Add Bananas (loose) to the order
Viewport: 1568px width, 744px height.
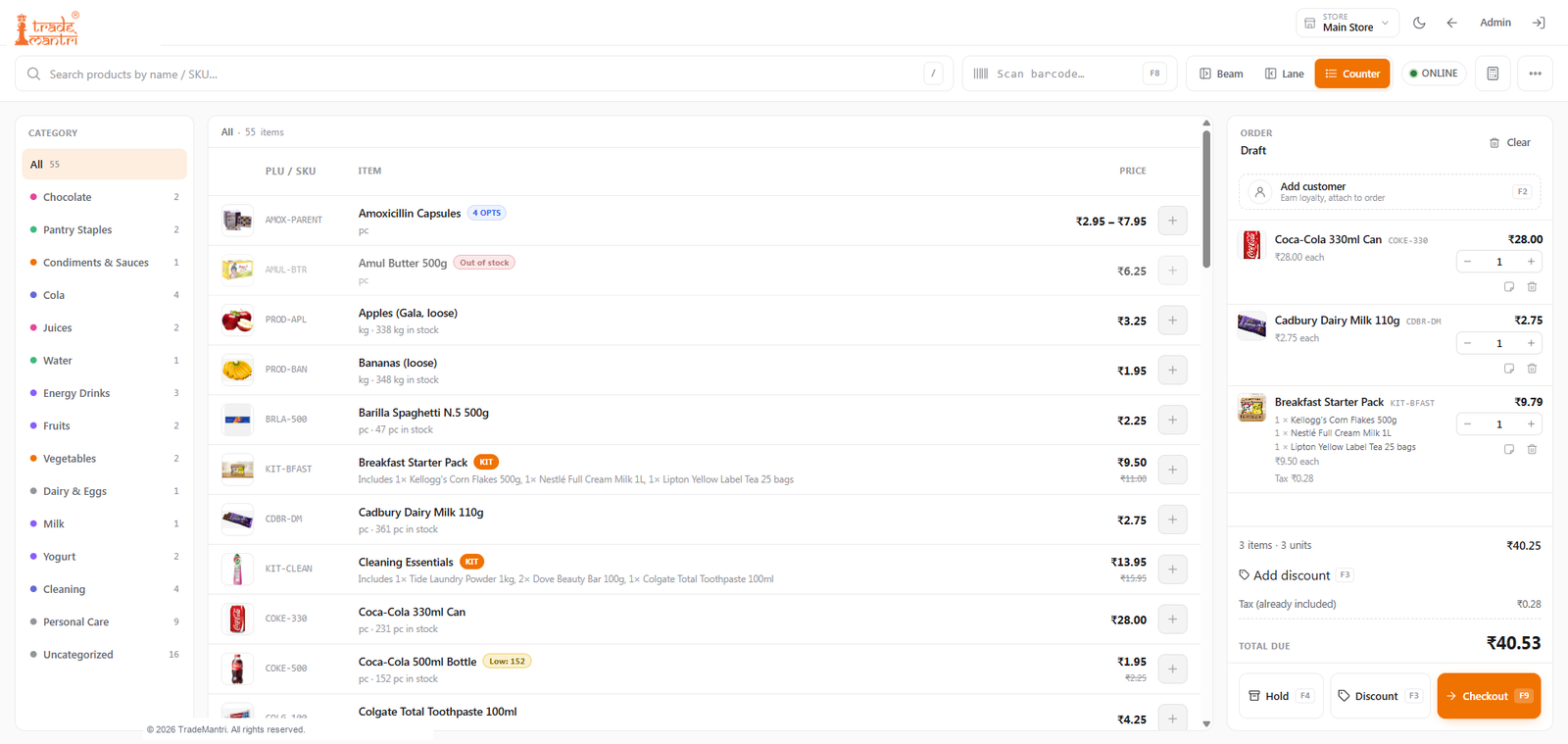1172,370
